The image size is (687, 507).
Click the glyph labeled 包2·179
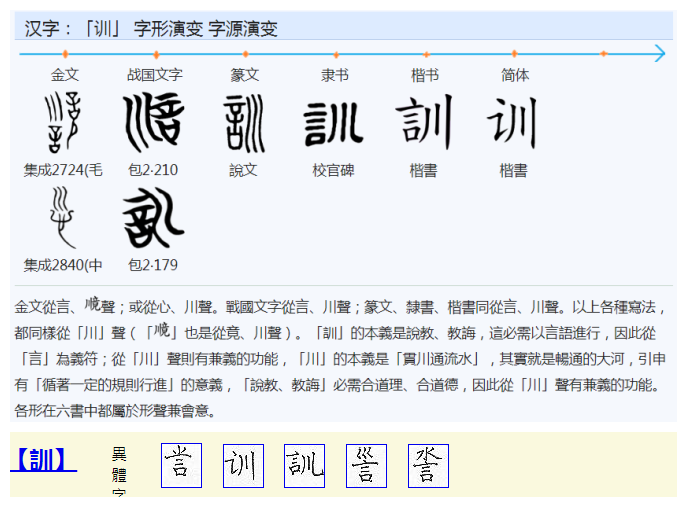click(x=153, y=218)
